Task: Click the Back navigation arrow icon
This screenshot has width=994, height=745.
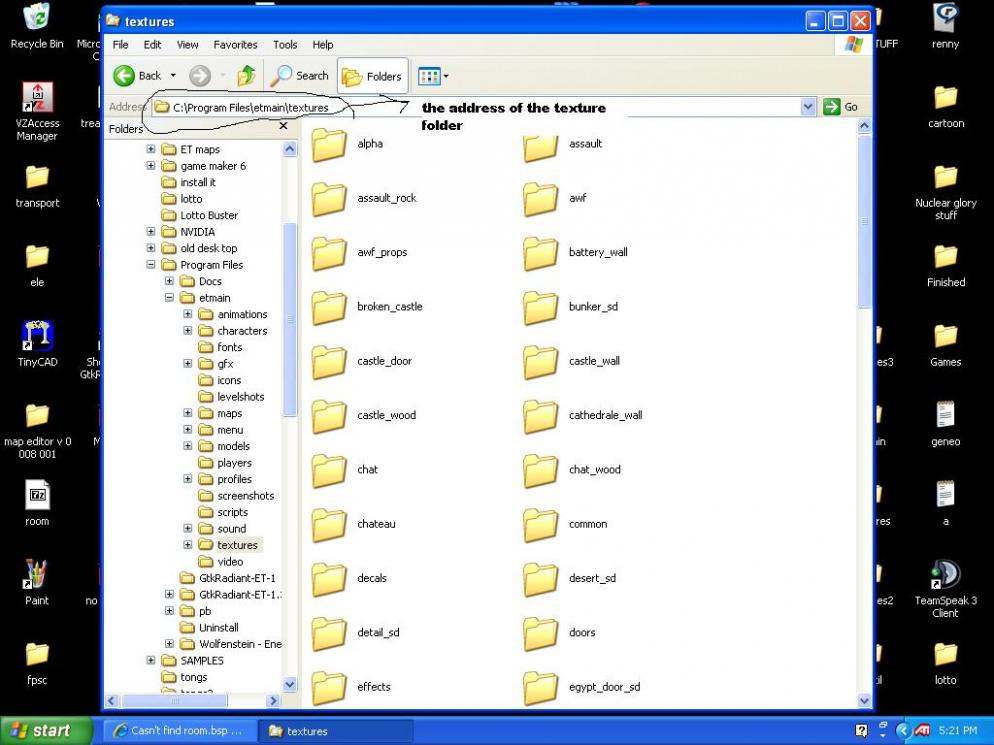Action: click(125, 76)
